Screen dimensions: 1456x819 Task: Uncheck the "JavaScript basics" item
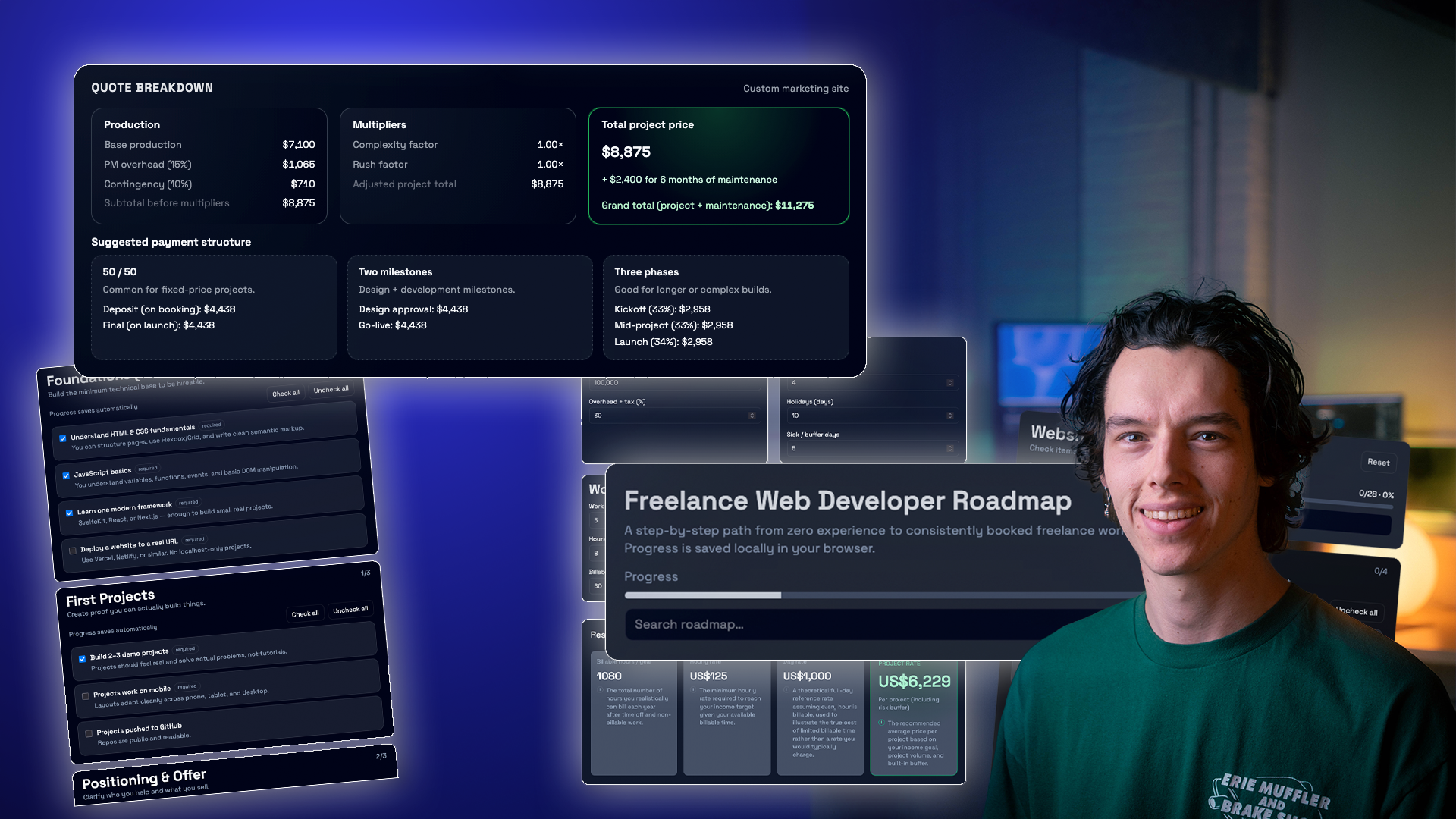(67, 474)
